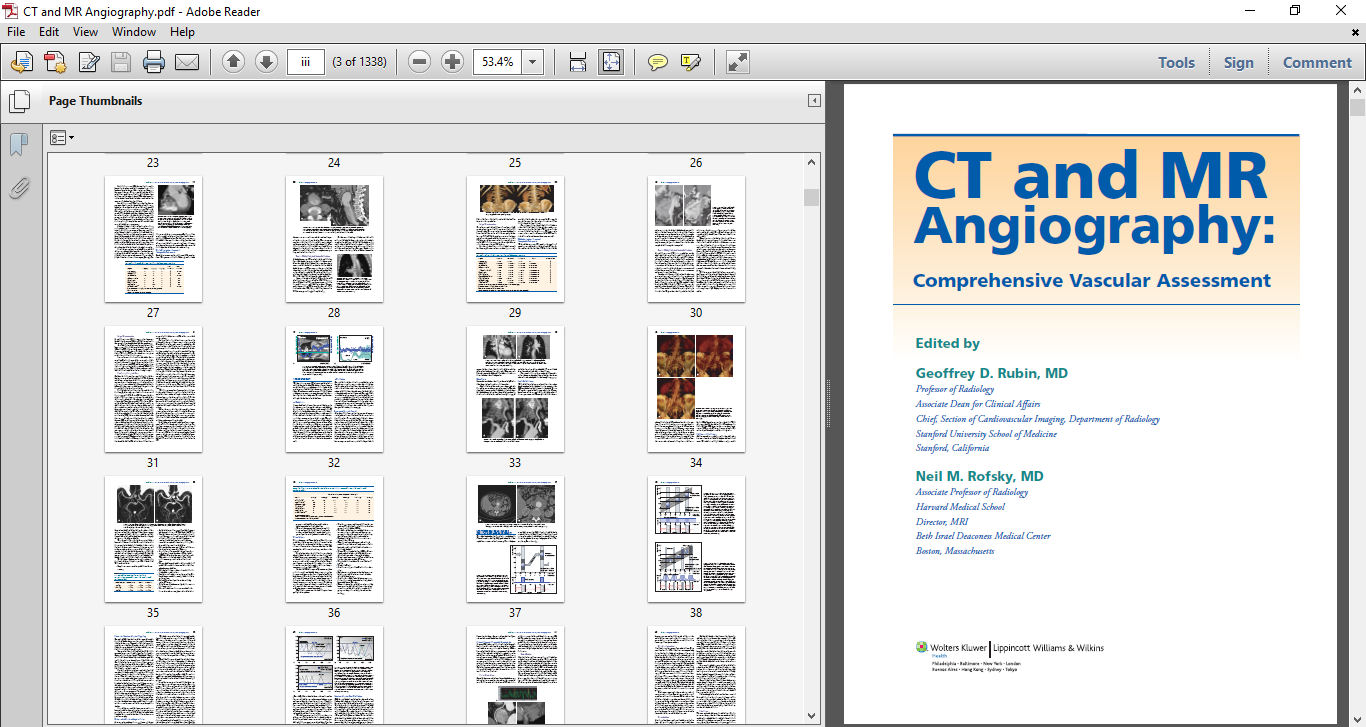Open the Window menu
This screenshot has width=1366, height=727.
tap(134, 32)
